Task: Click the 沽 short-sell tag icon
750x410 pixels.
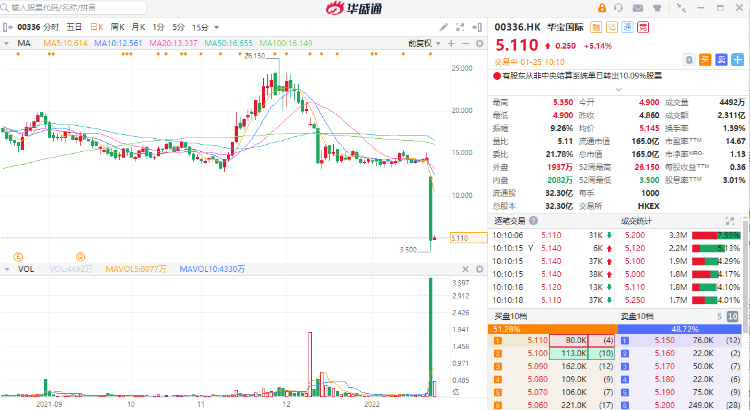Action: tap(612, 27)
